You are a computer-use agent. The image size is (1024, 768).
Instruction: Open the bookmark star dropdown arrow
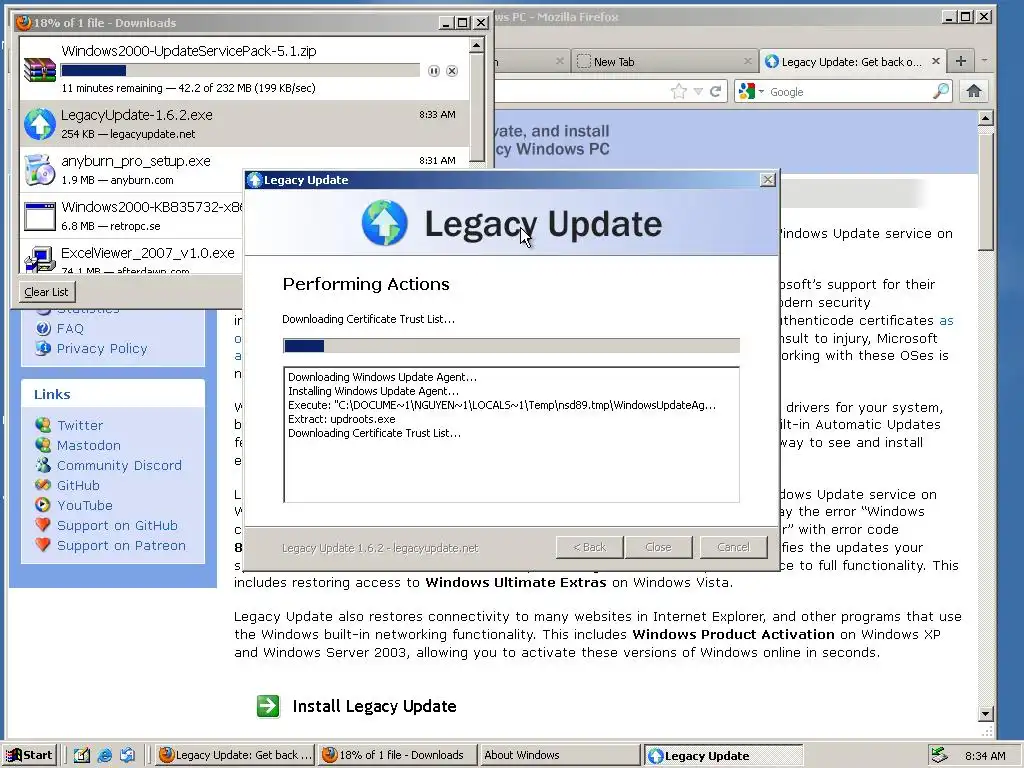coord(698,91)
